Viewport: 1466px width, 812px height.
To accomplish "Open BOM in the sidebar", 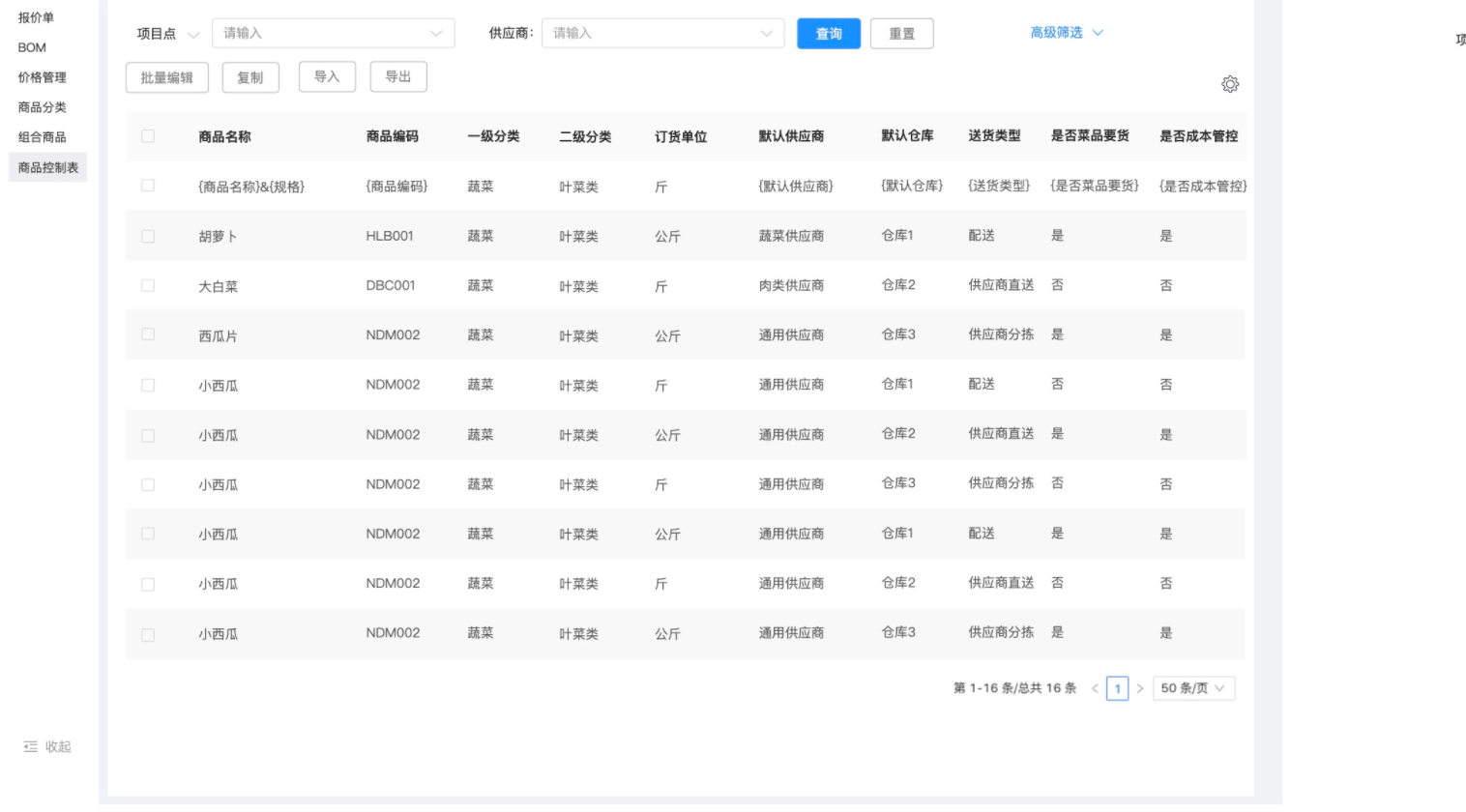I will (32, 47).
